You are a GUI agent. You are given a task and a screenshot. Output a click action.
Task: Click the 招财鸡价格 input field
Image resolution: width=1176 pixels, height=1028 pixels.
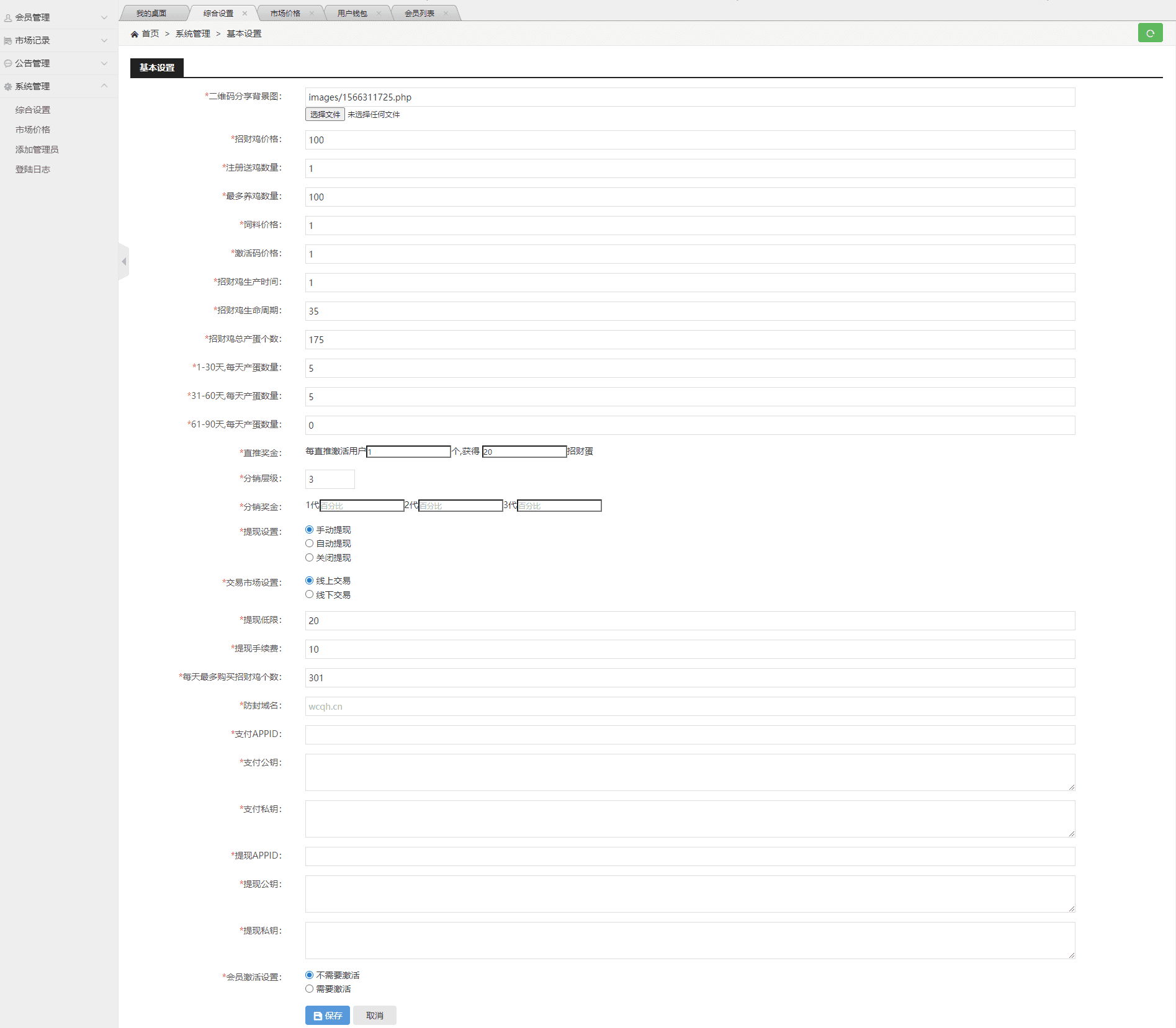click(x=689, y=140)
